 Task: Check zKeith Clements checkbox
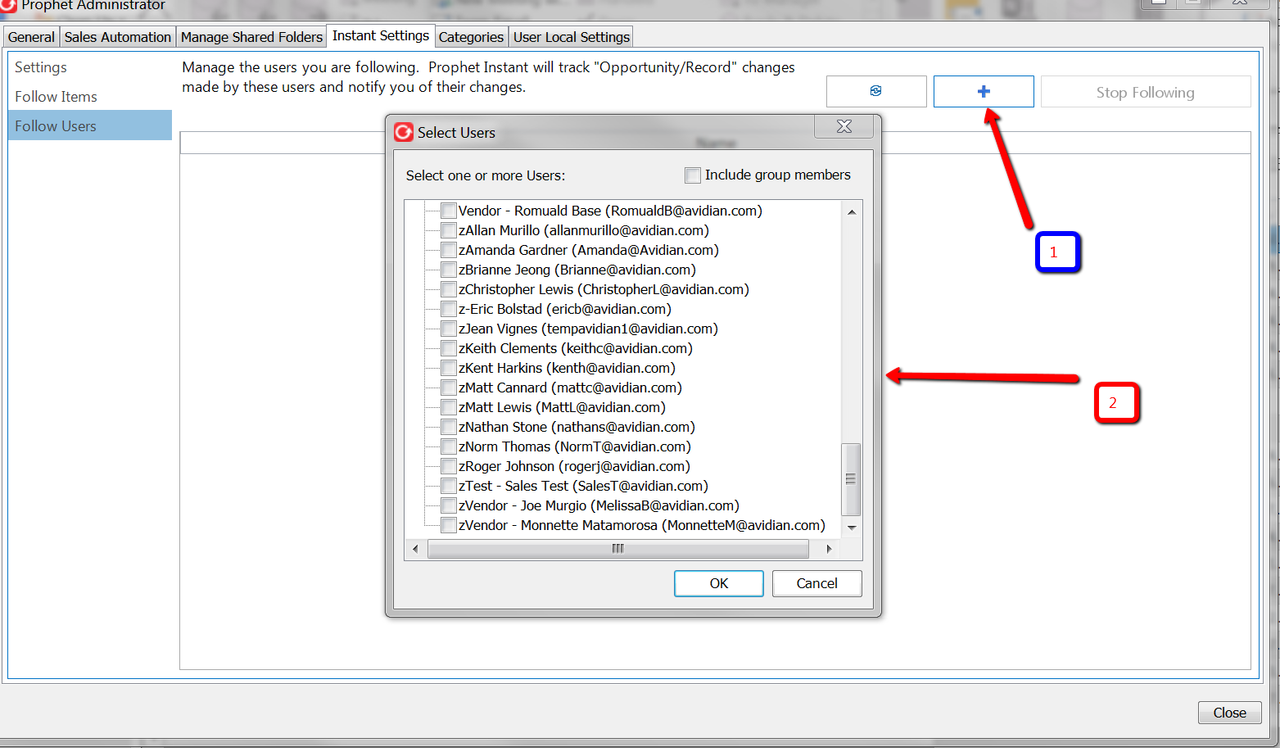point(449,348)
